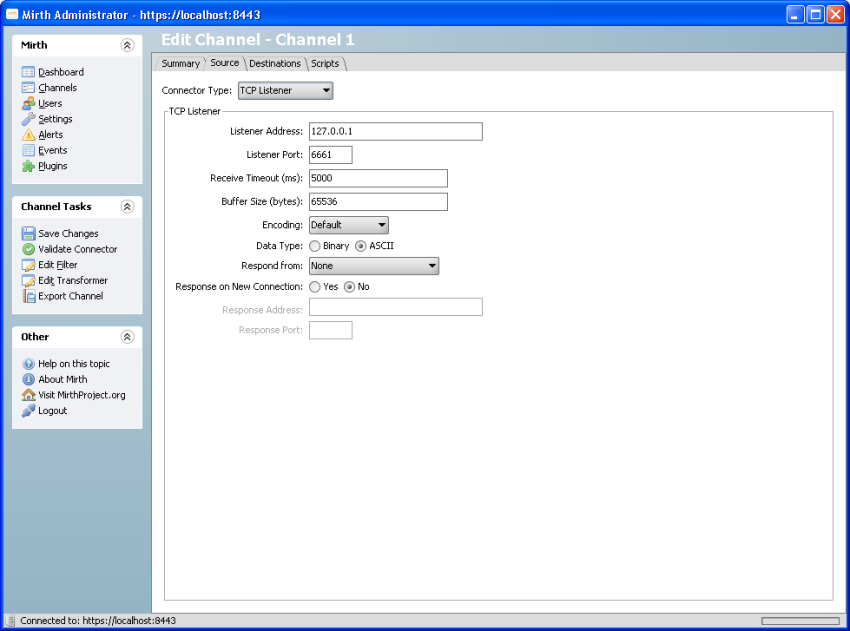Viewport: 850px width, 631px height.
Task: Switch to the Summary tab
Action: coord(181,63)
